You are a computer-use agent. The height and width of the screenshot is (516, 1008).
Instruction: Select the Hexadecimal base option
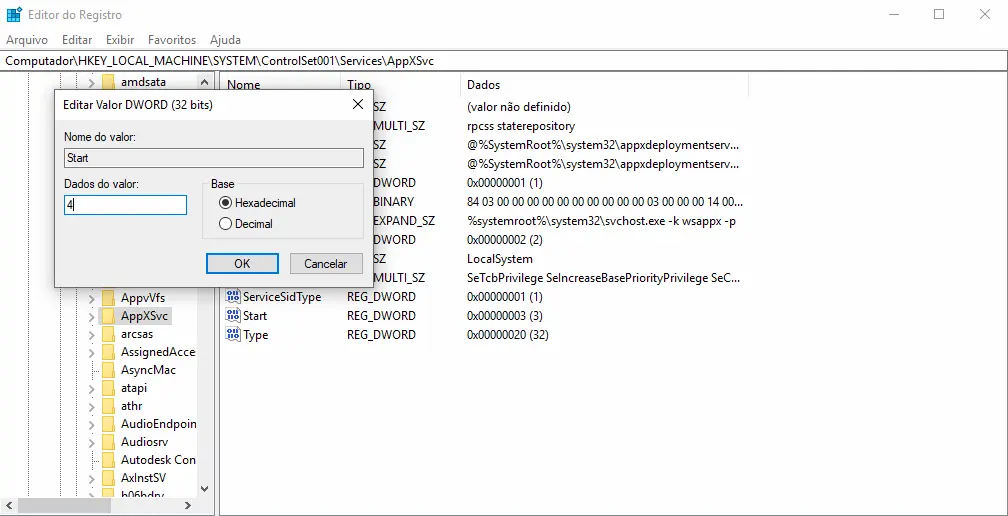pos(257,202)
